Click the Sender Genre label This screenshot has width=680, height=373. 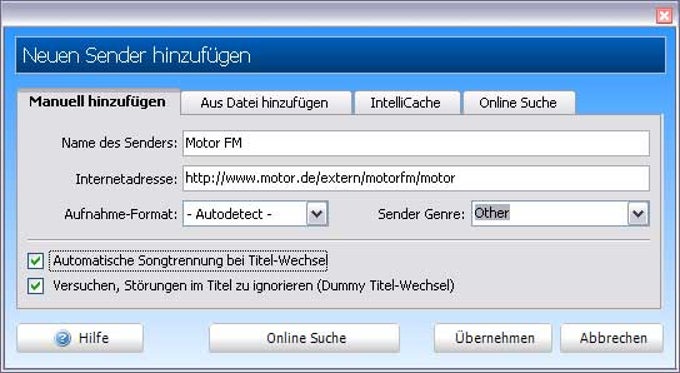tap(421, 214)
